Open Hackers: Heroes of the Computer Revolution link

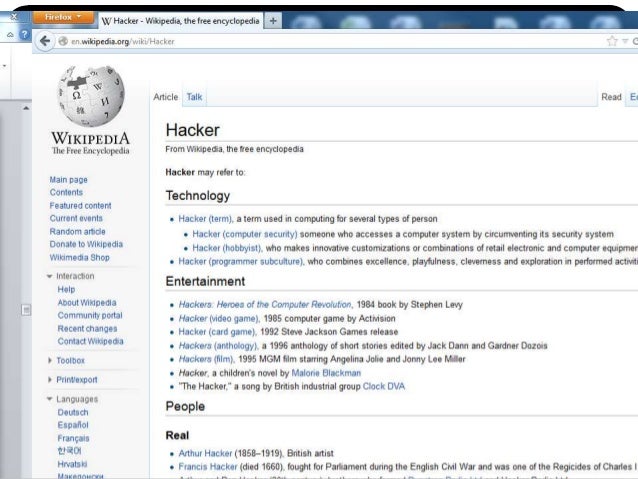(265, 304)
